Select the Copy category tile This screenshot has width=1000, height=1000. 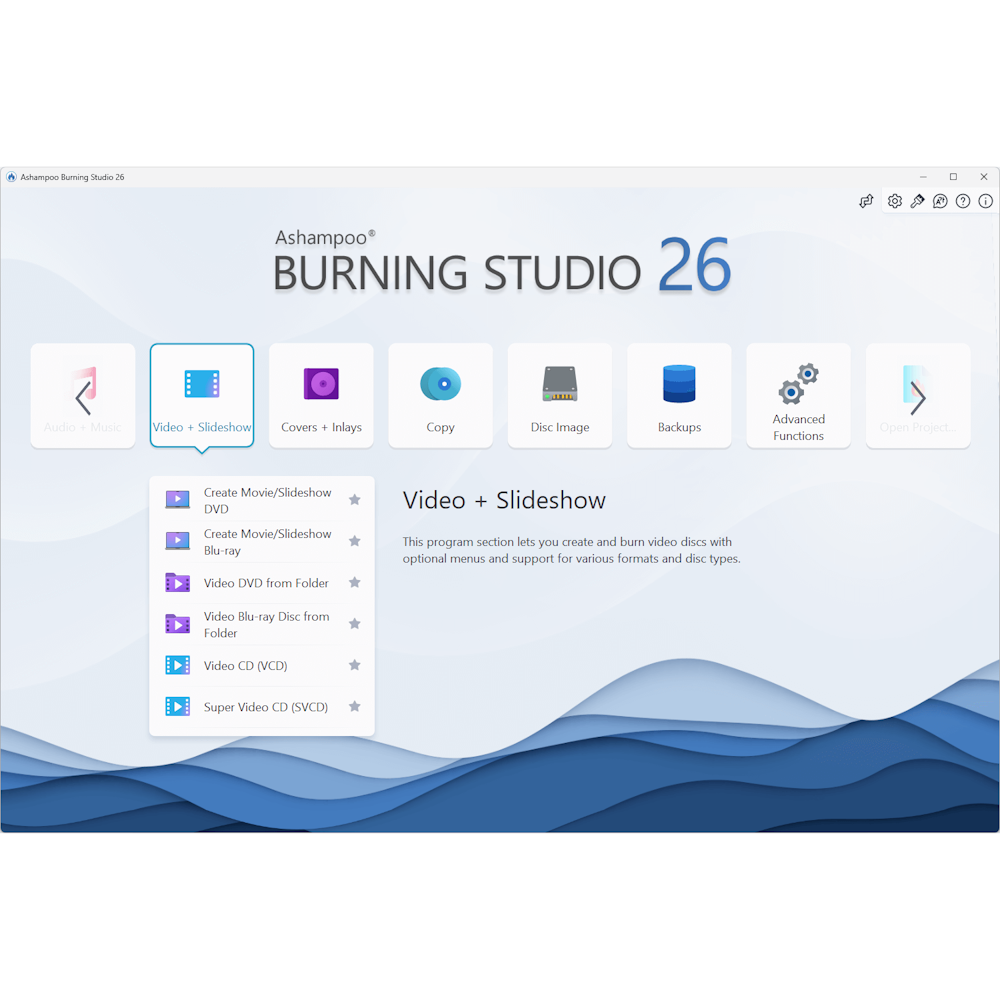coord(441,396)
